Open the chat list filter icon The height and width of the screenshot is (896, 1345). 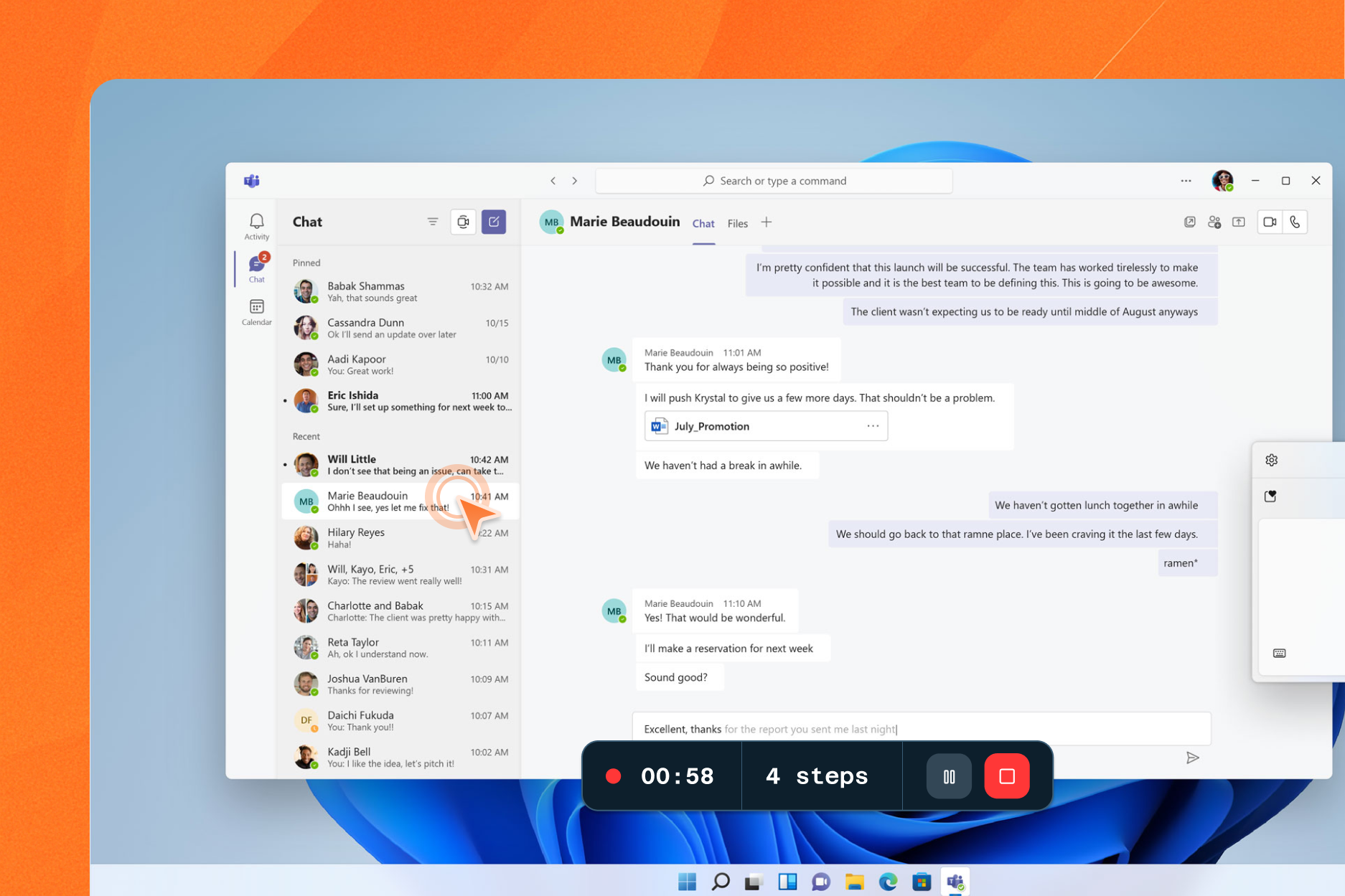coord(432,222)
